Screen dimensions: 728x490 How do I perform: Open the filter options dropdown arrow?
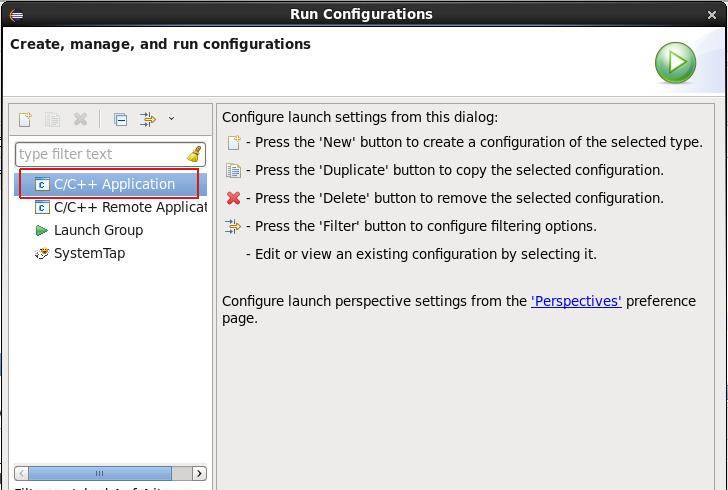171,119
